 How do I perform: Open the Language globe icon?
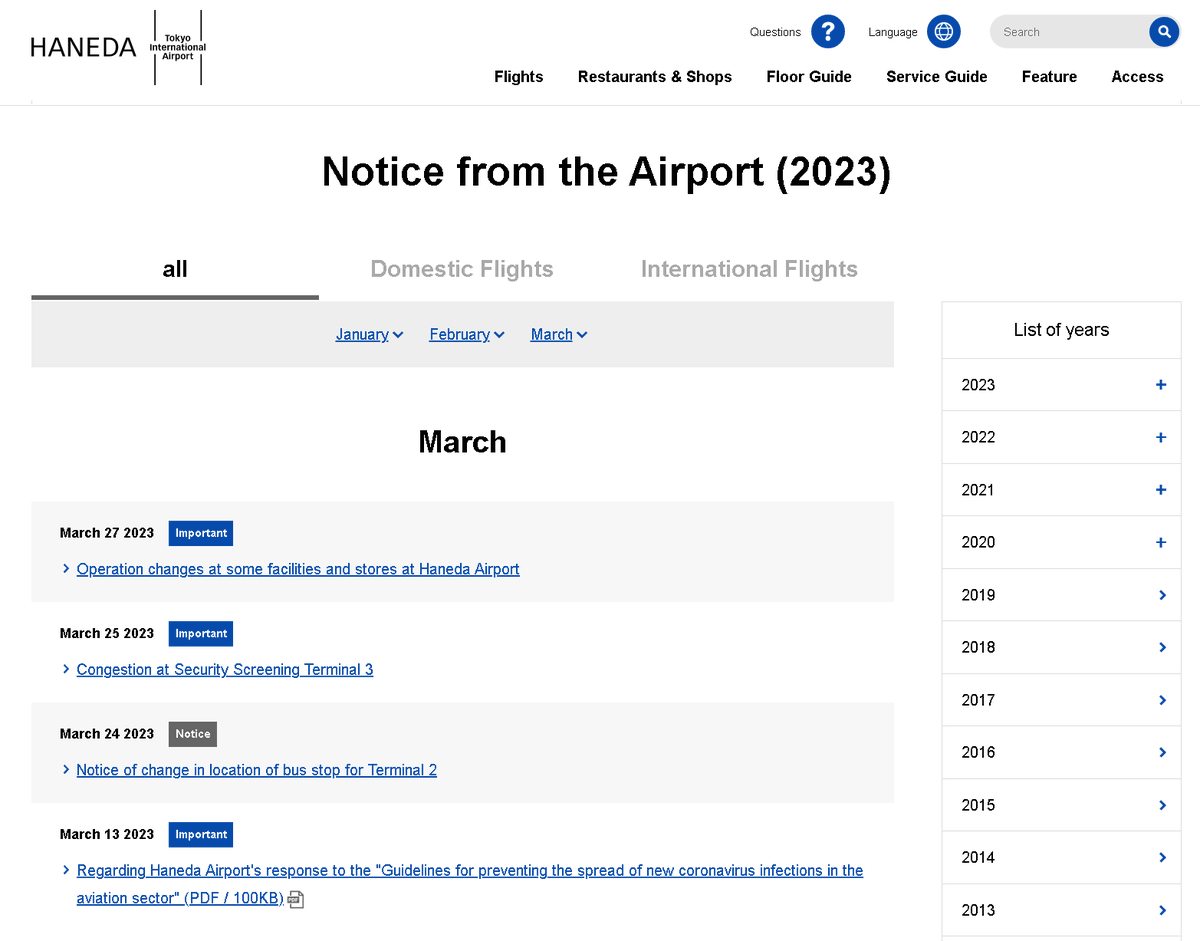click(944, 32)
